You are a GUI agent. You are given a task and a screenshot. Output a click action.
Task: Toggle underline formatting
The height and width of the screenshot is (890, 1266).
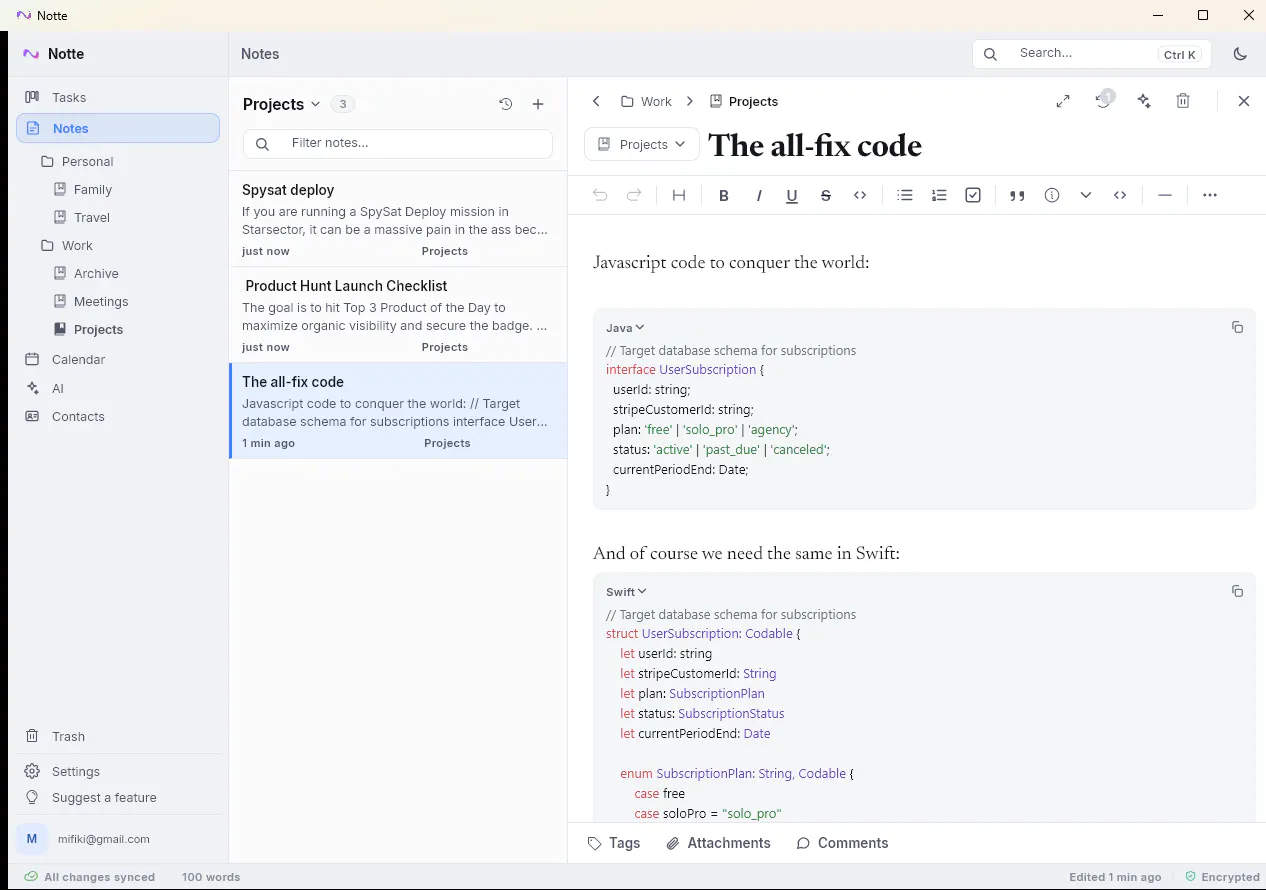click(792, 195)
